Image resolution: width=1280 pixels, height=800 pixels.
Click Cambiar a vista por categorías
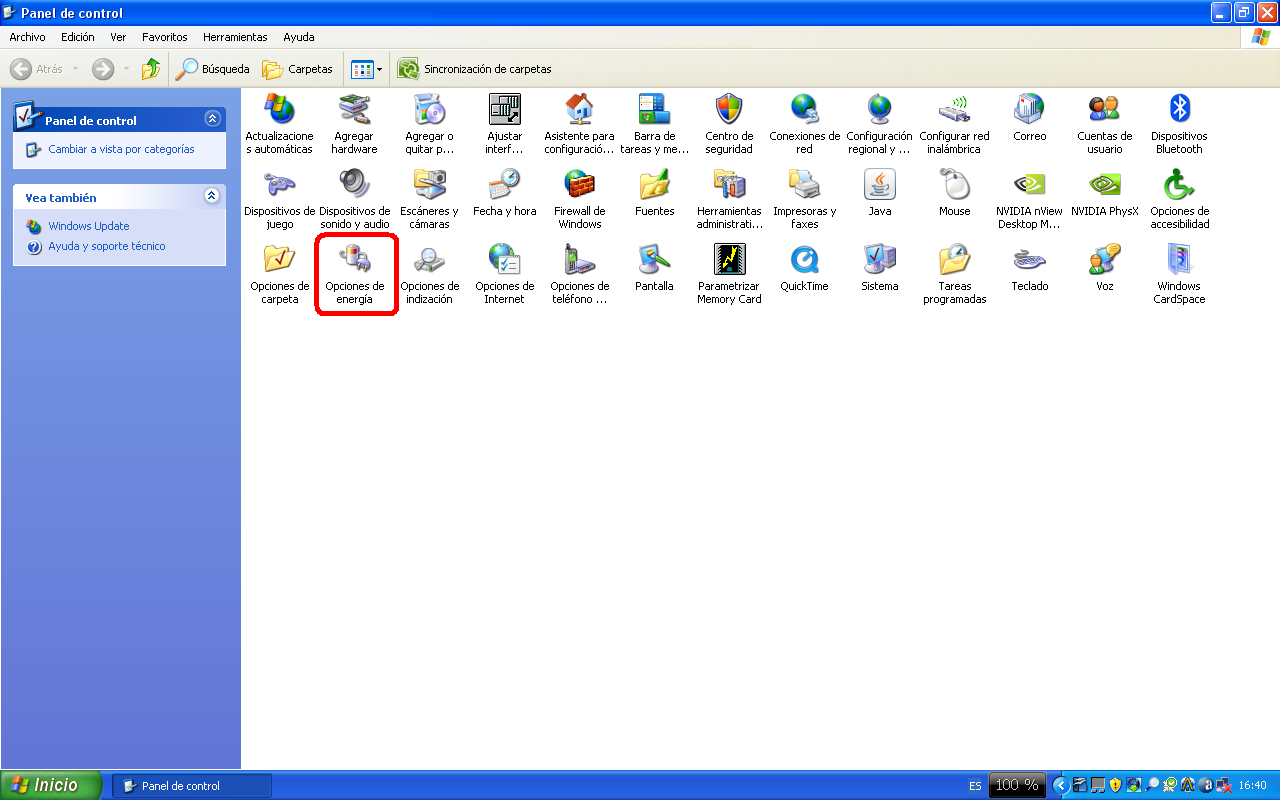121,149
